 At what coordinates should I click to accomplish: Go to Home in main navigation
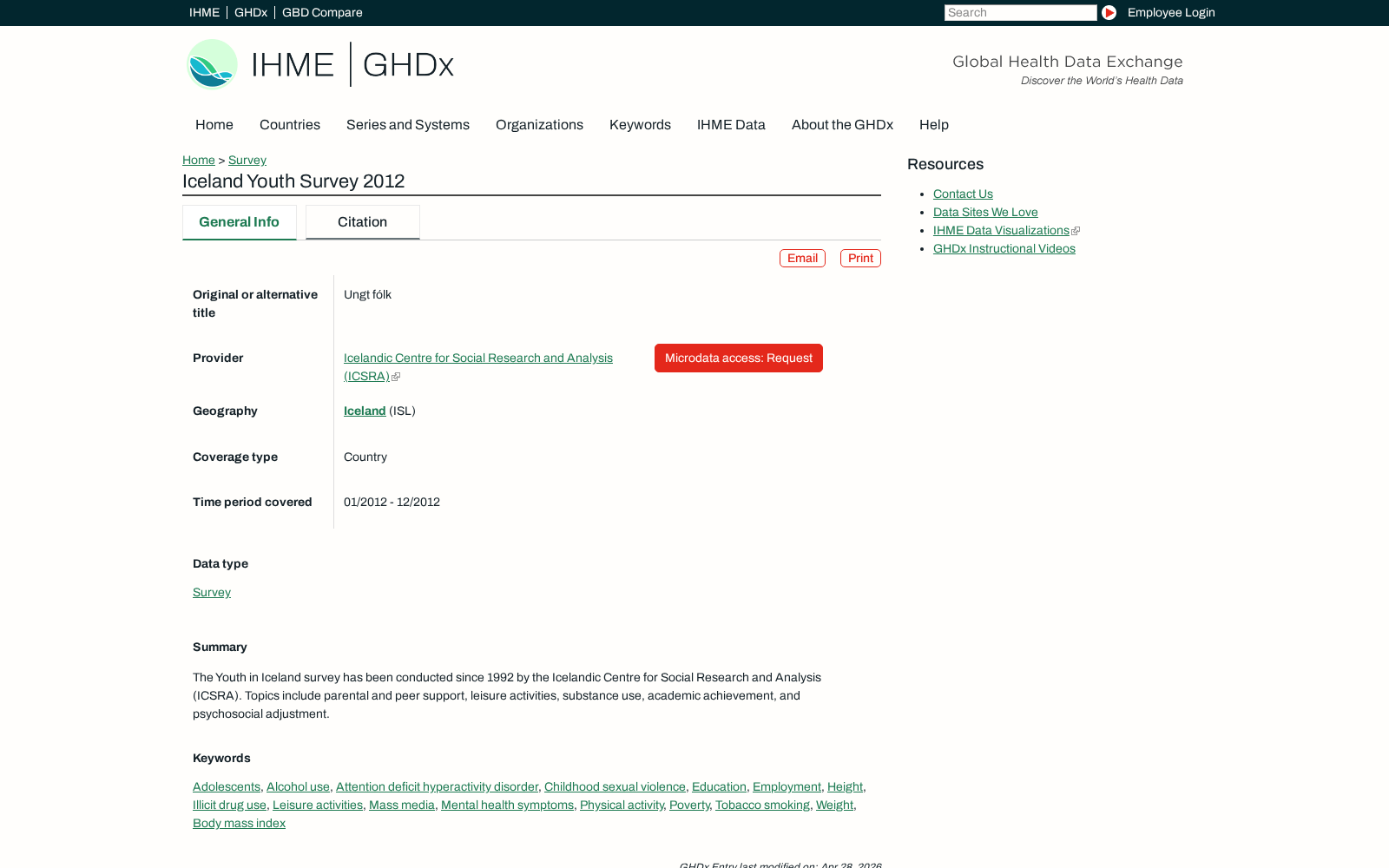tap(214, 125)
